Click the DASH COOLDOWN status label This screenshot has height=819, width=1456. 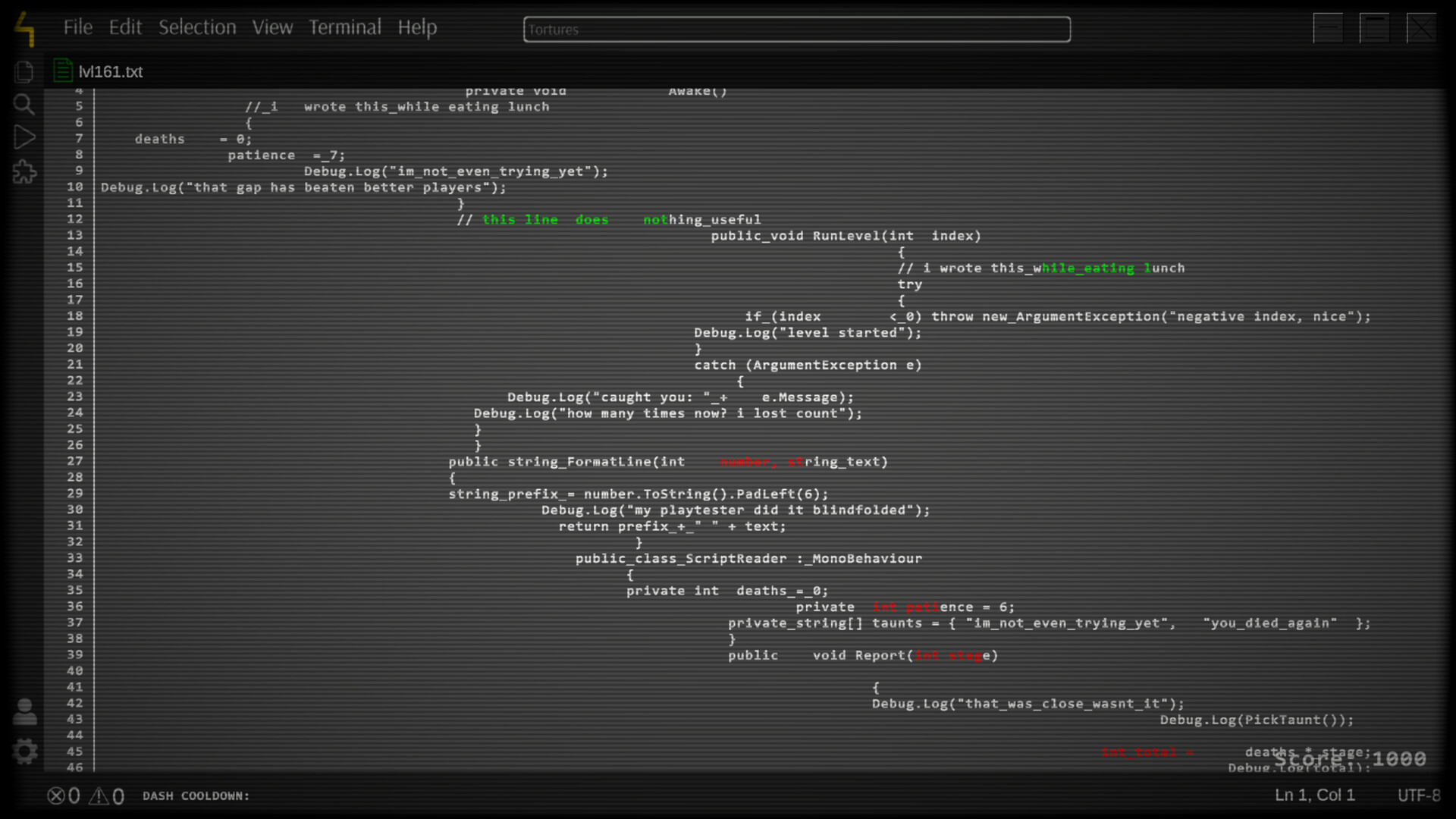click(196, 795)
